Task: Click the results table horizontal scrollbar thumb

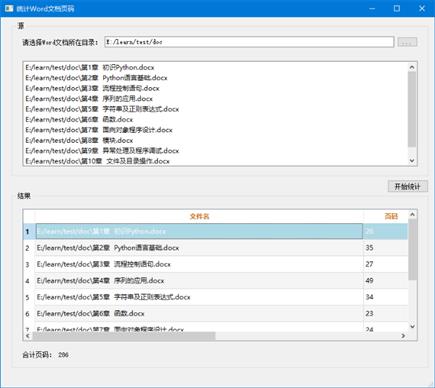Action: pos(124,336)
